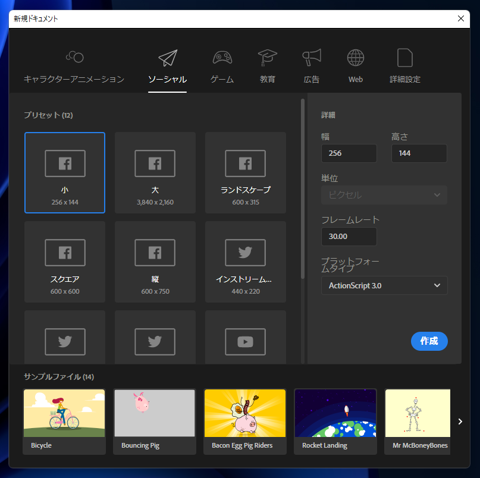Select the YouTube preset icon
The image size is (480, 478).
click(x=246, y=342)
